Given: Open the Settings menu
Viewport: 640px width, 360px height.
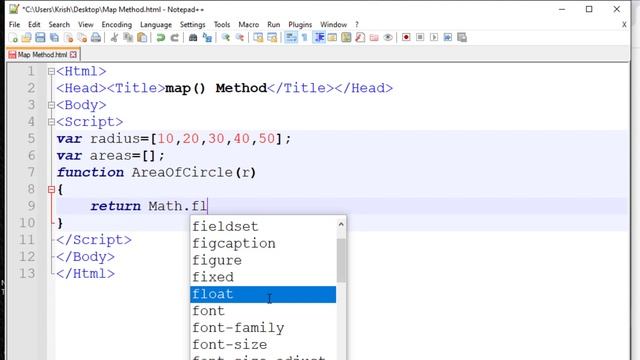Looking at the screenshot, I should click(192, 24).
